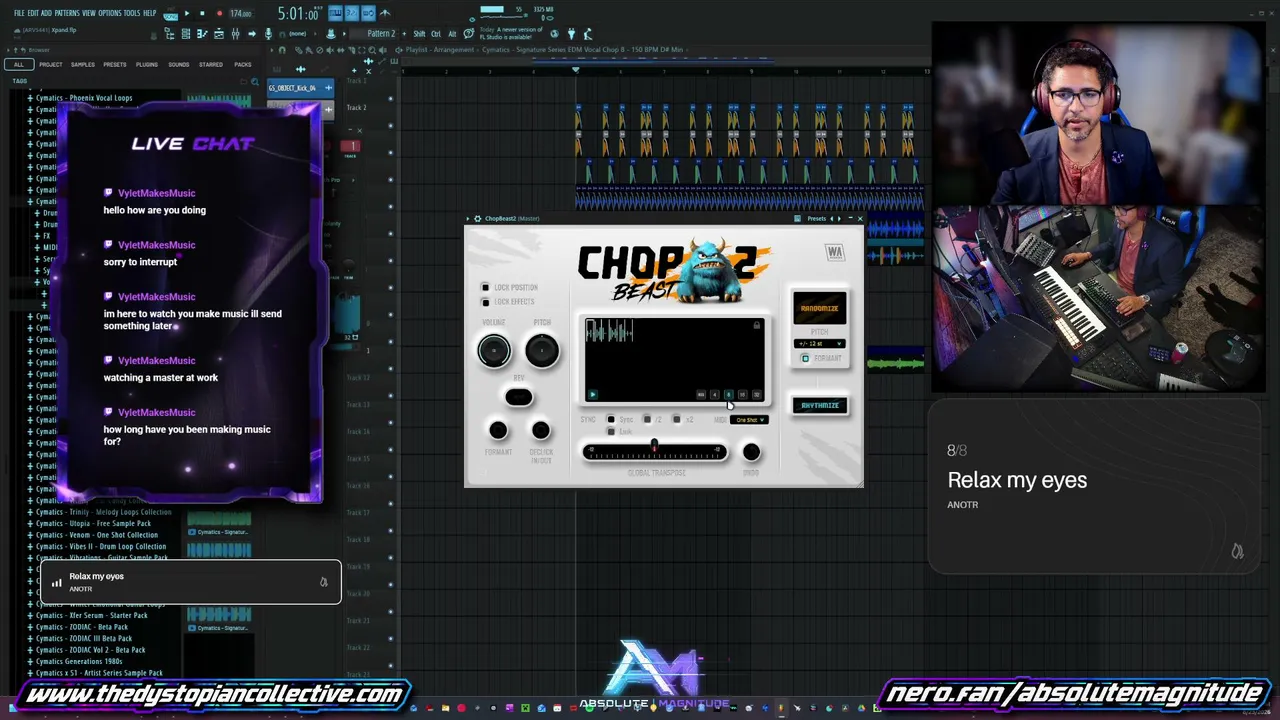Viewport: 1280px width, 720px height.
Task: Open the folder icon next to browser search
Action: pyautogui.click(x=241, y=81)
